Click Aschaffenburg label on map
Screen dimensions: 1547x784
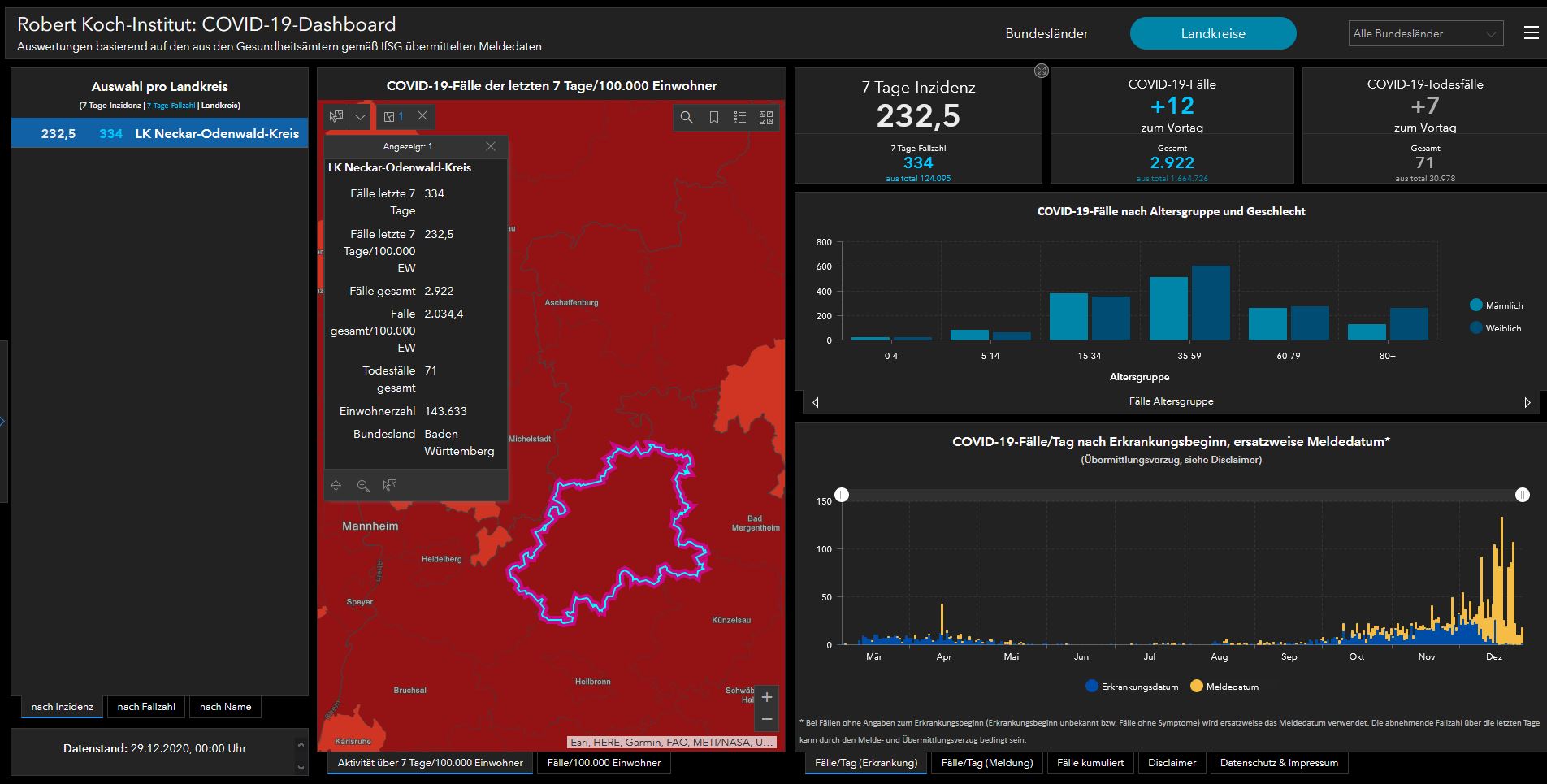click(x=571, y=302)
